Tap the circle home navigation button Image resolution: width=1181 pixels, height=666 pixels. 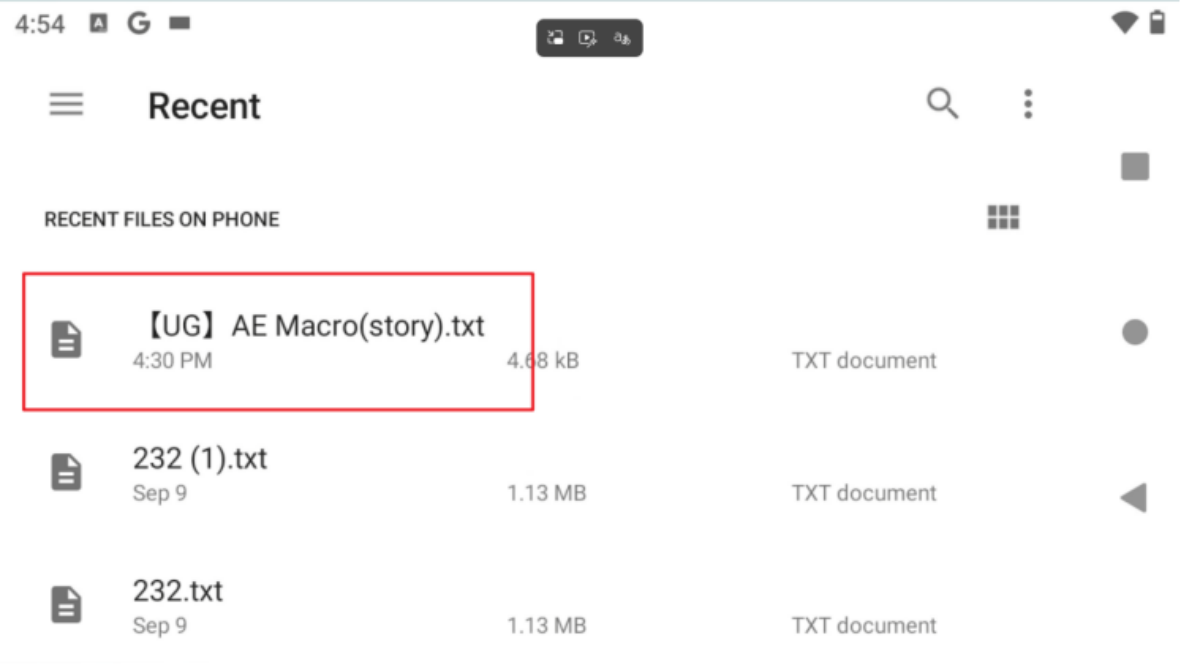pos(1135,332)
